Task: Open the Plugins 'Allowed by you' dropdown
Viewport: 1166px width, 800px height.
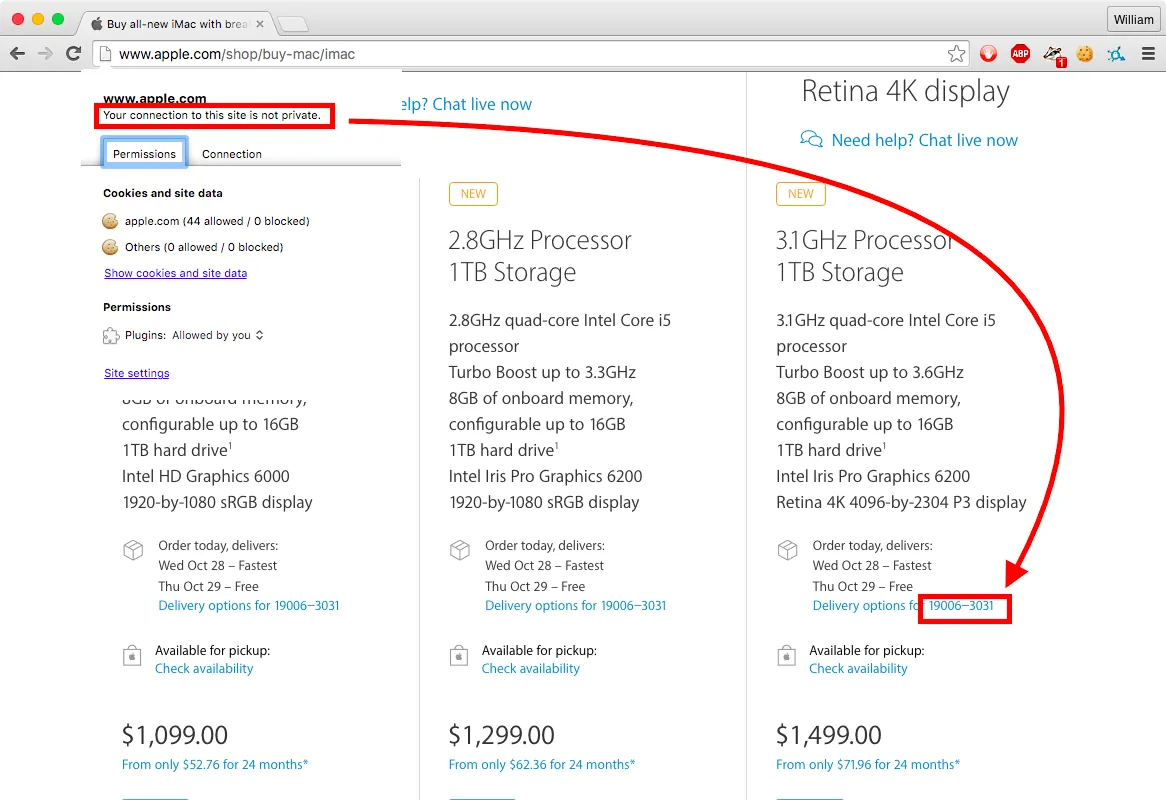Action: [x=218, y=335]
